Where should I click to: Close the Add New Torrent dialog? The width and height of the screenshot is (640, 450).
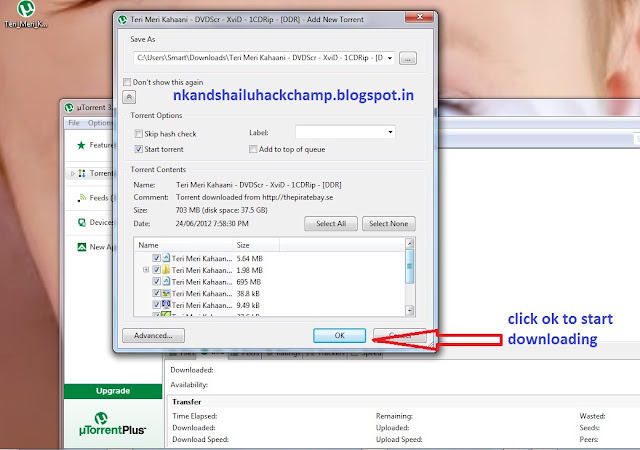419,17
